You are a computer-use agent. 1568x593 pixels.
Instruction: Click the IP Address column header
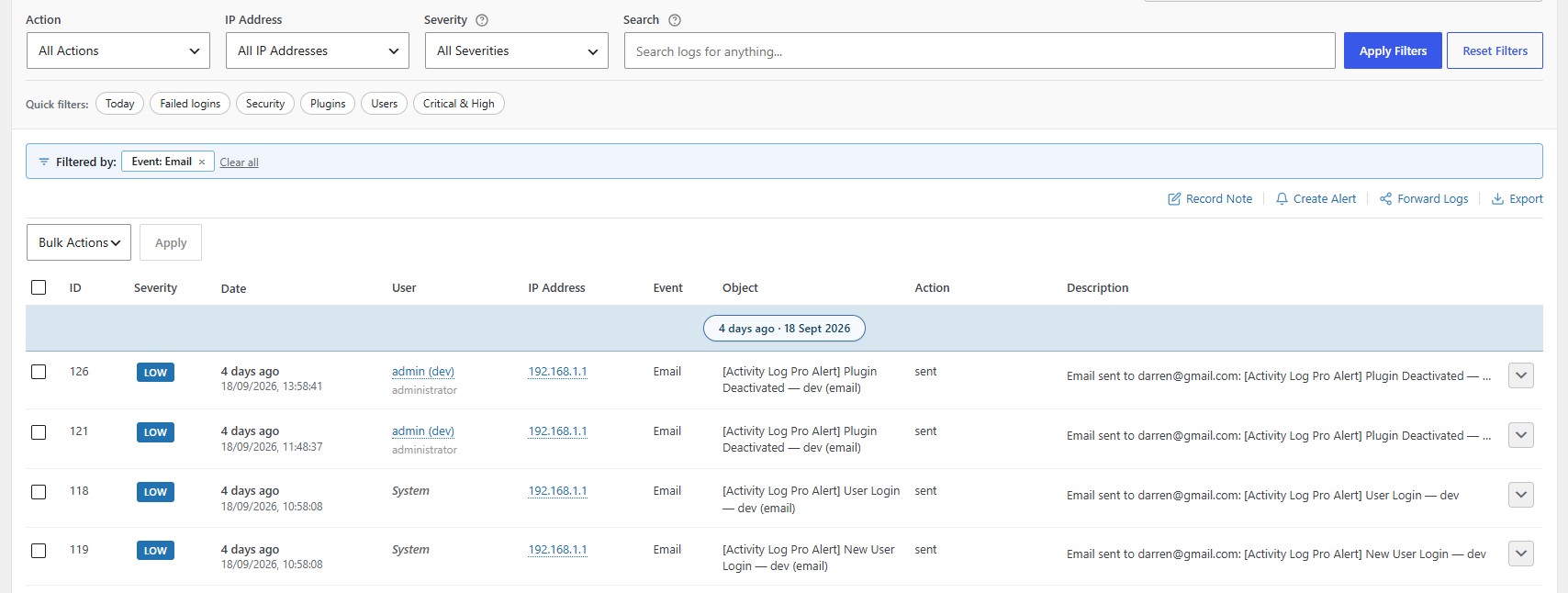coord(556,288)
